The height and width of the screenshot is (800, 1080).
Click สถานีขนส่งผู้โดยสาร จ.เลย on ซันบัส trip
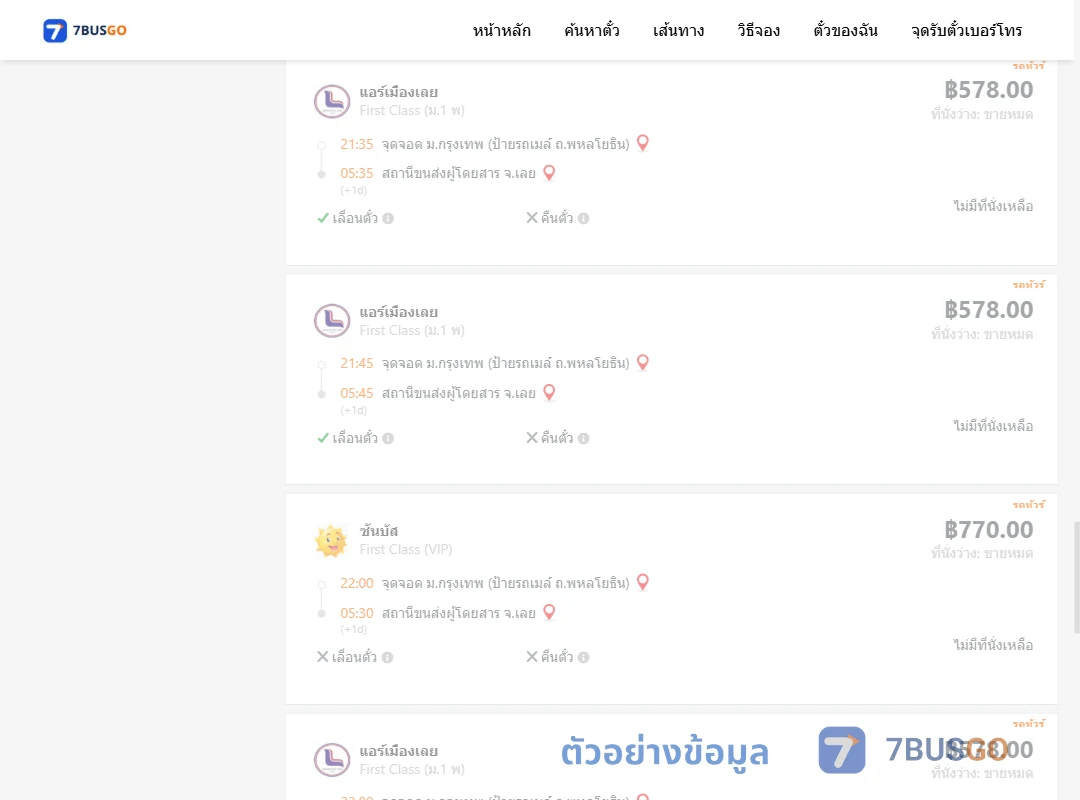point(459,613)
